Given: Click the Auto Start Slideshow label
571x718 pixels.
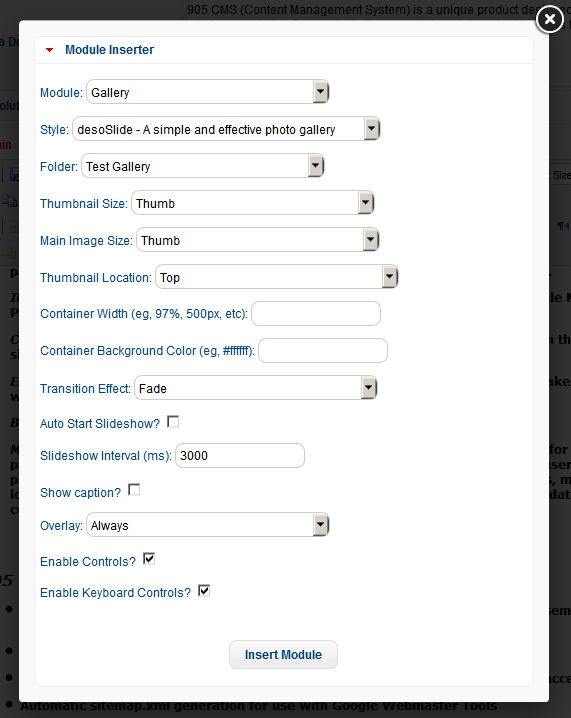Looking at the screenshot, I should coord(100,424).
